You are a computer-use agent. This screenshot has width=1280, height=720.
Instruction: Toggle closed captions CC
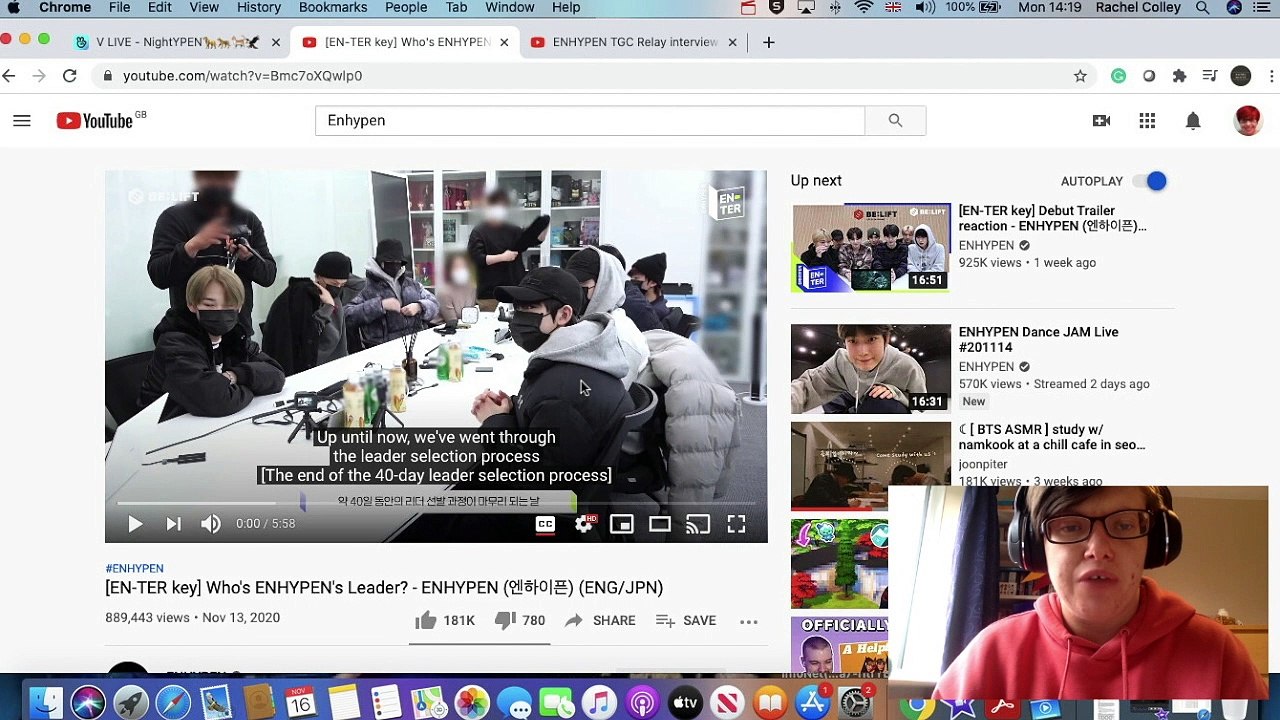(x=545, y=523)
